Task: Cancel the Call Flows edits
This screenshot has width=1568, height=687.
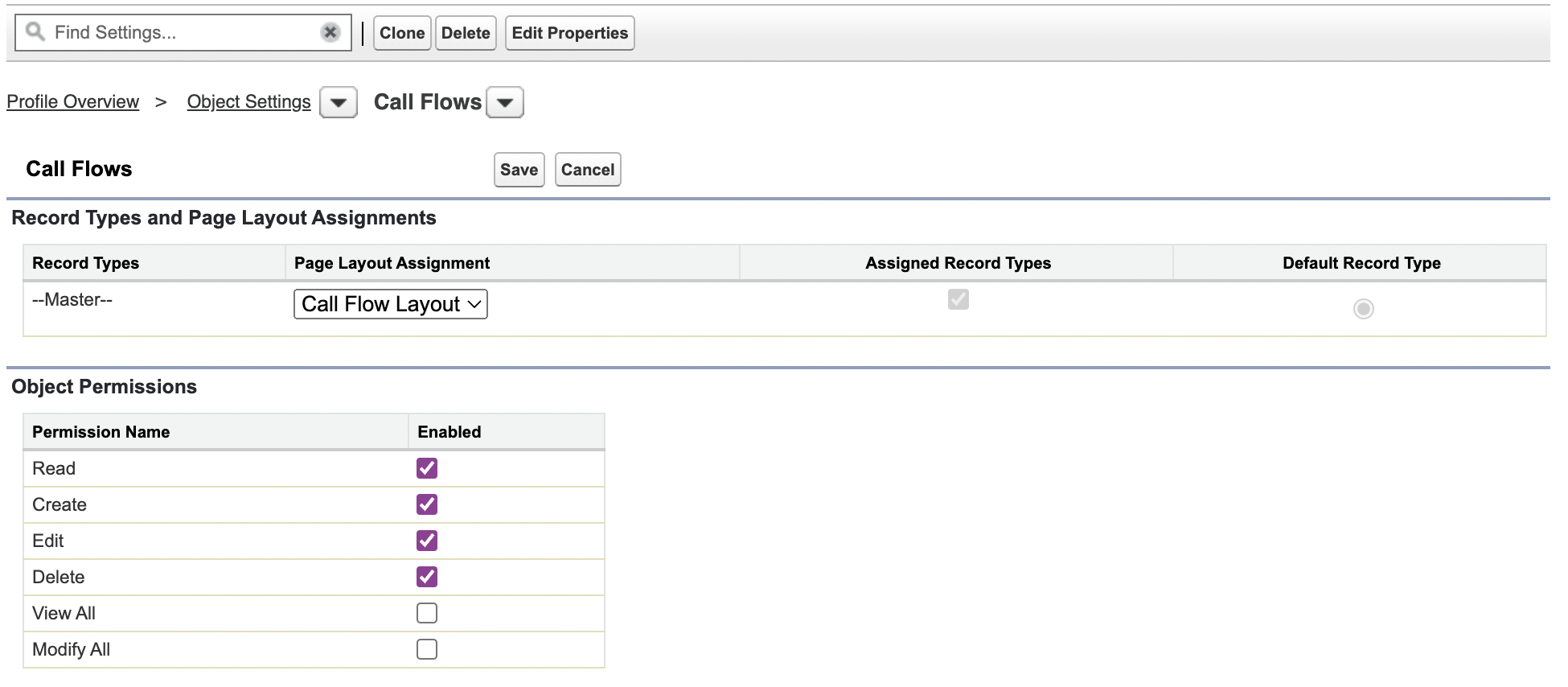Action: [588, 170]
